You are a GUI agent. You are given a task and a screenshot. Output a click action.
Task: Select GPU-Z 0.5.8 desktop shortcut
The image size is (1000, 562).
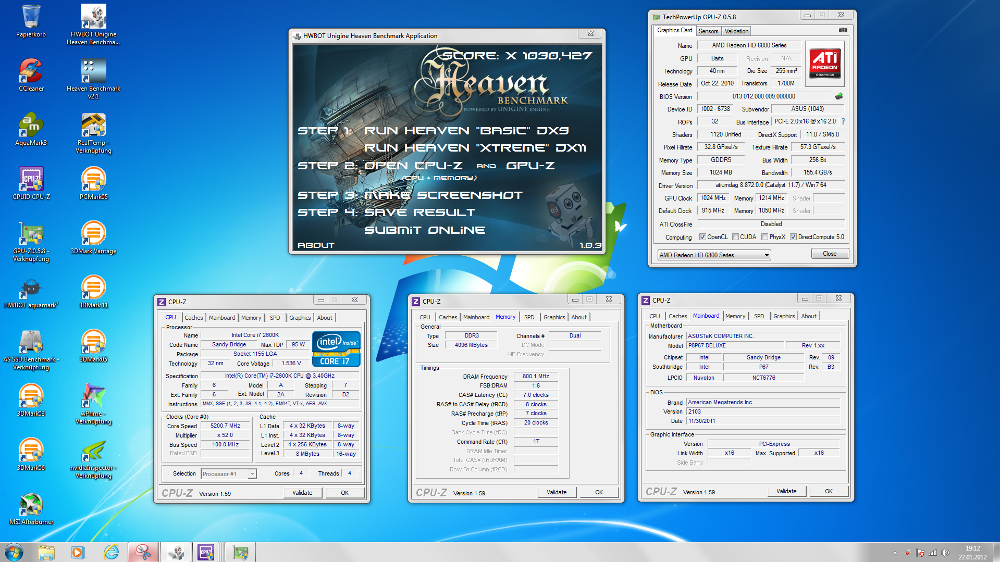coord(31,241)
